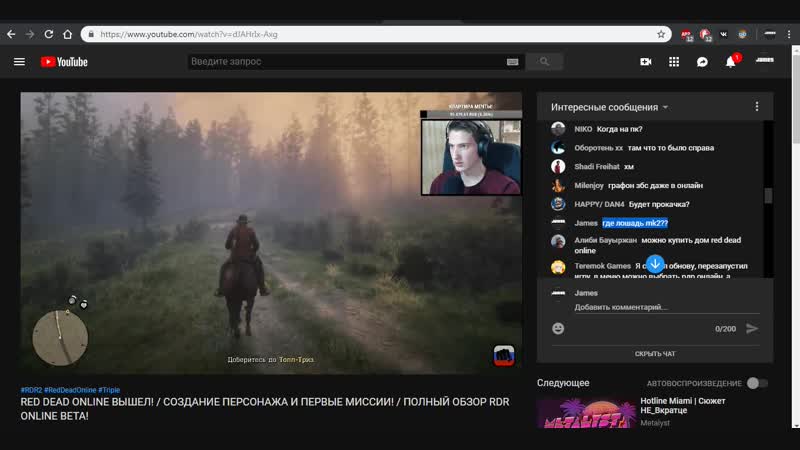The width and height of the screenshot is (800, 450).
Task: Click Shadi Freihat's chat avatar
Action: pos(558,166)
